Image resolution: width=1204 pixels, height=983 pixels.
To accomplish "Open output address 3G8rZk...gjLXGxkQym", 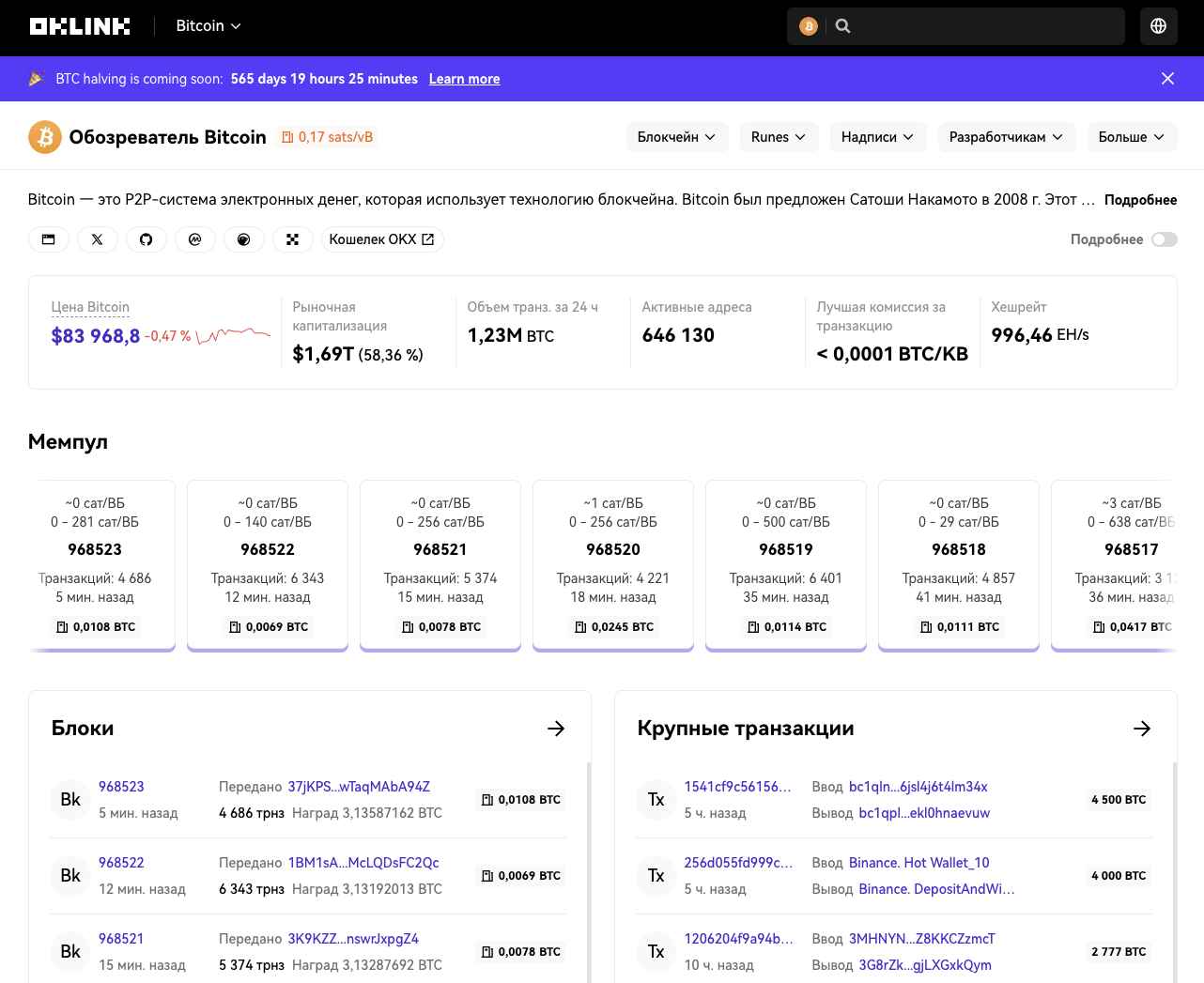I will [x=925, y=965].
